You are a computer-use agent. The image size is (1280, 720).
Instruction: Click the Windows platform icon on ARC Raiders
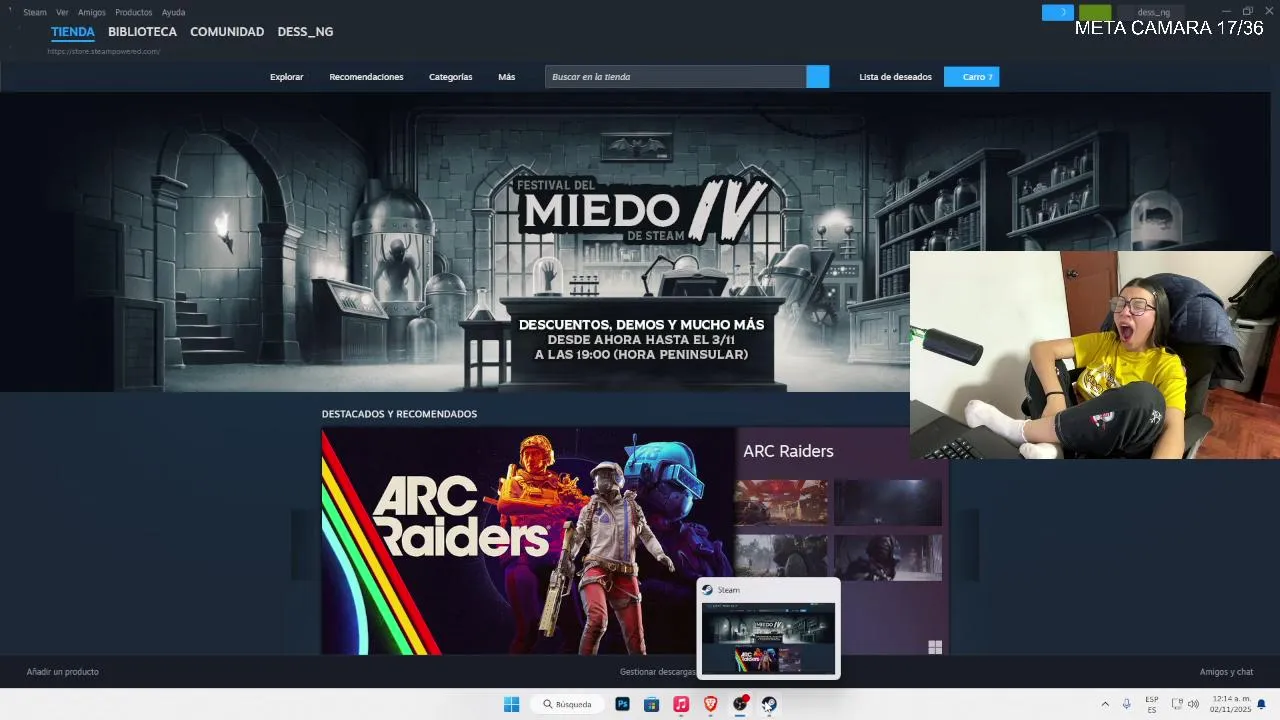(935, 647)
